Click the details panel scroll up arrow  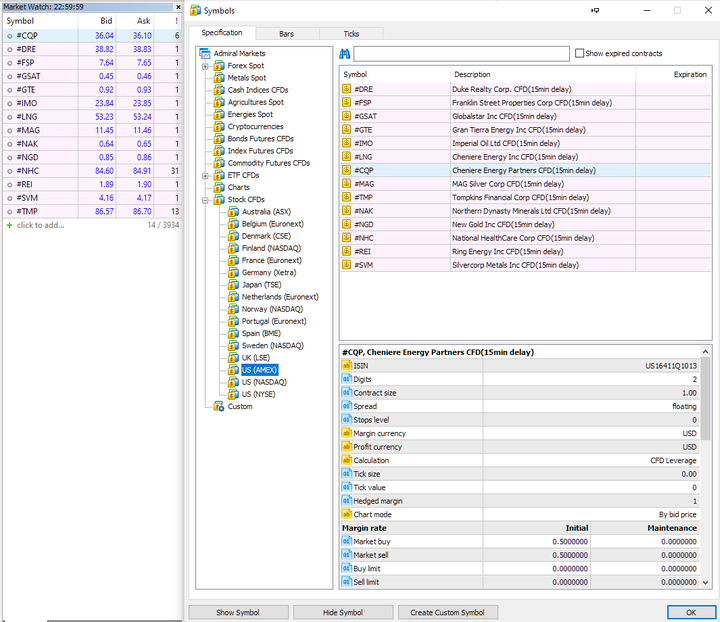705,352
